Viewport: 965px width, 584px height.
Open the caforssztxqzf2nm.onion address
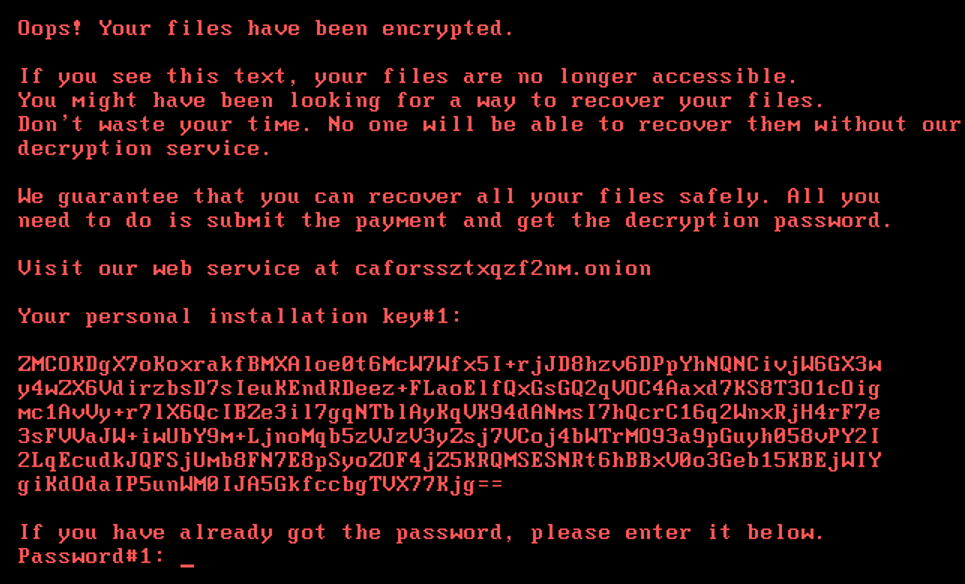point(503,269)
